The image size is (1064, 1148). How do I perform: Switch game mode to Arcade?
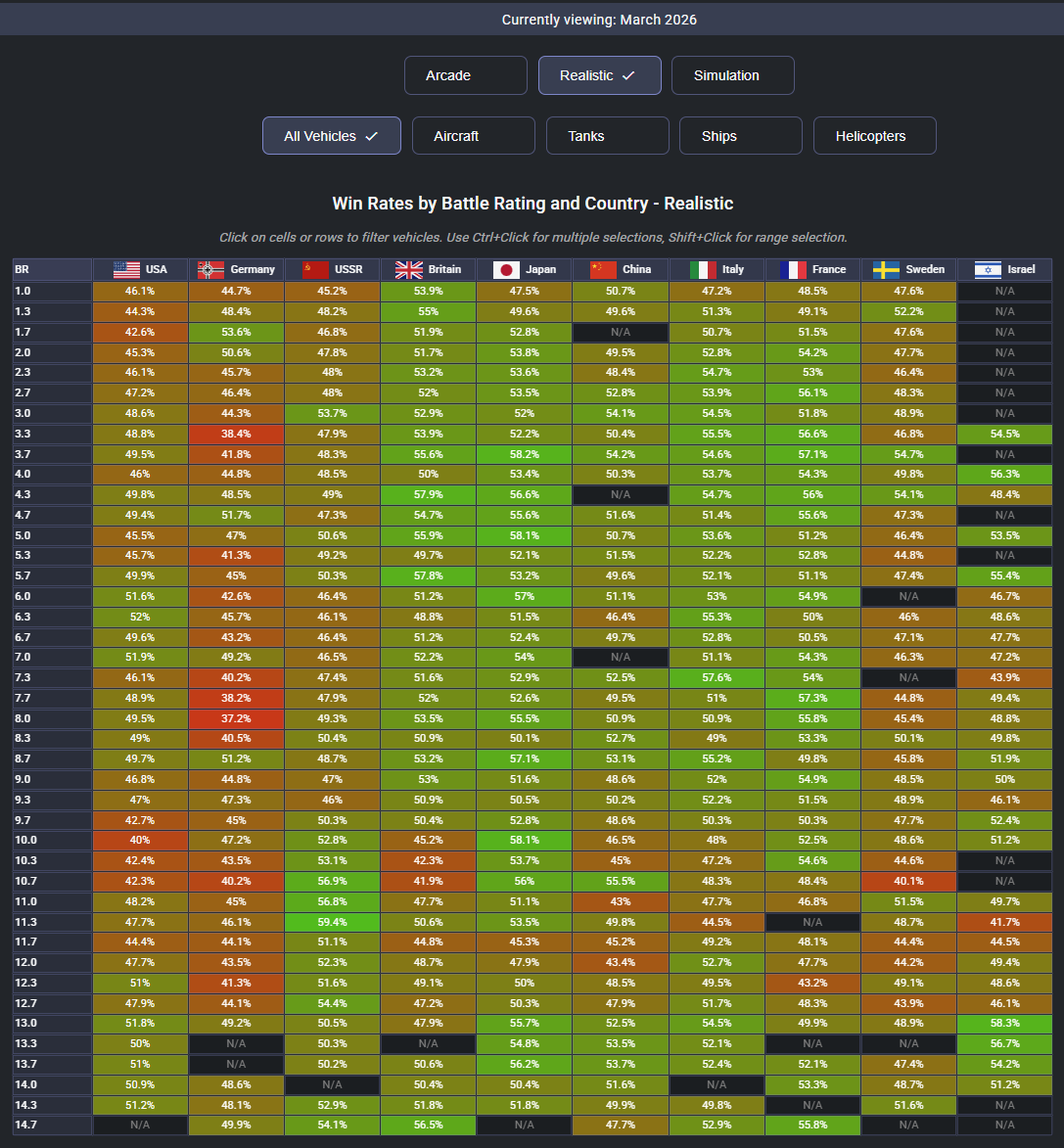coord(465,75)
